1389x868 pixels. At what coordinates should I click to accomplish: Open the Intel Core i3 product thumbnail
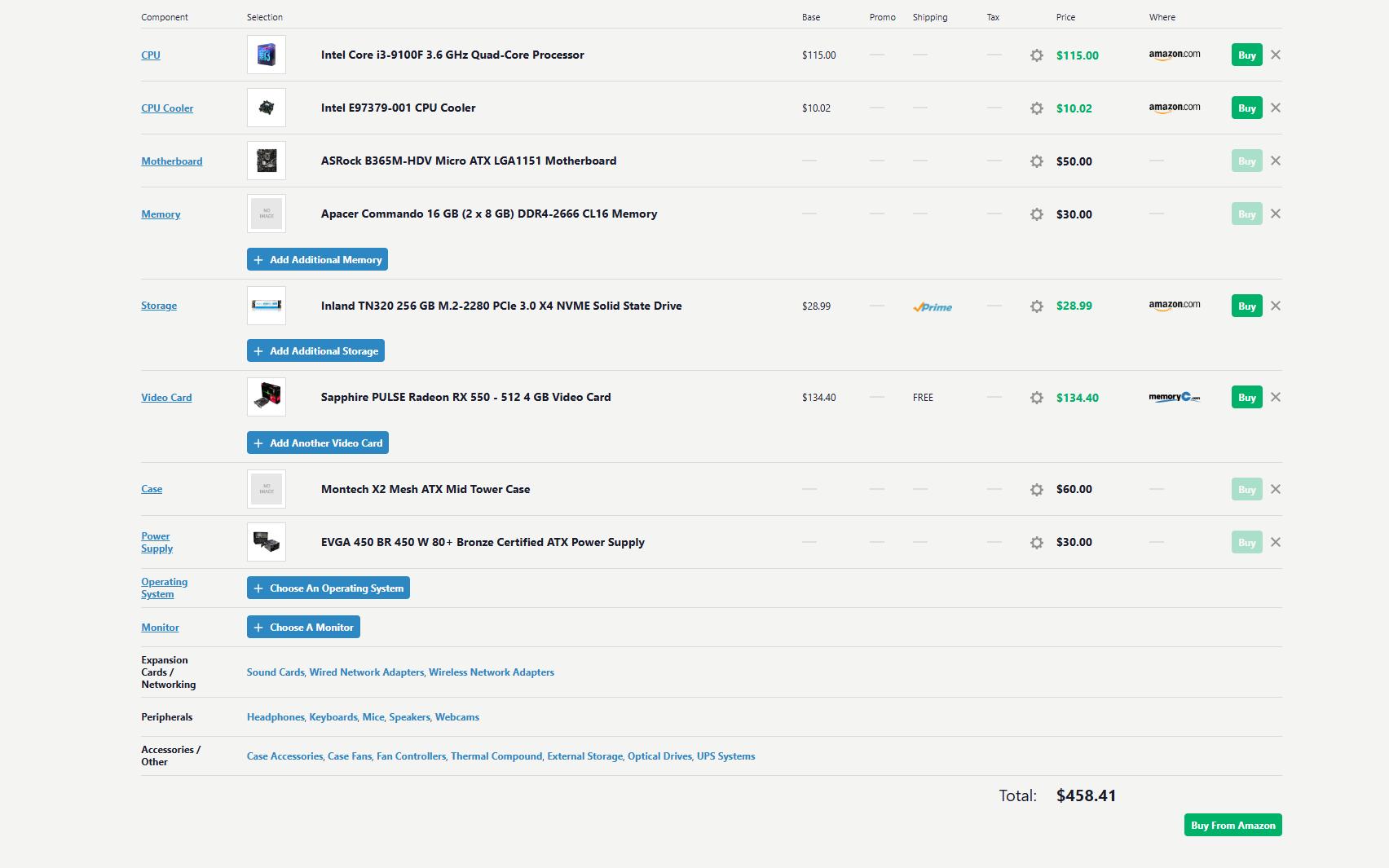point(267,55)
